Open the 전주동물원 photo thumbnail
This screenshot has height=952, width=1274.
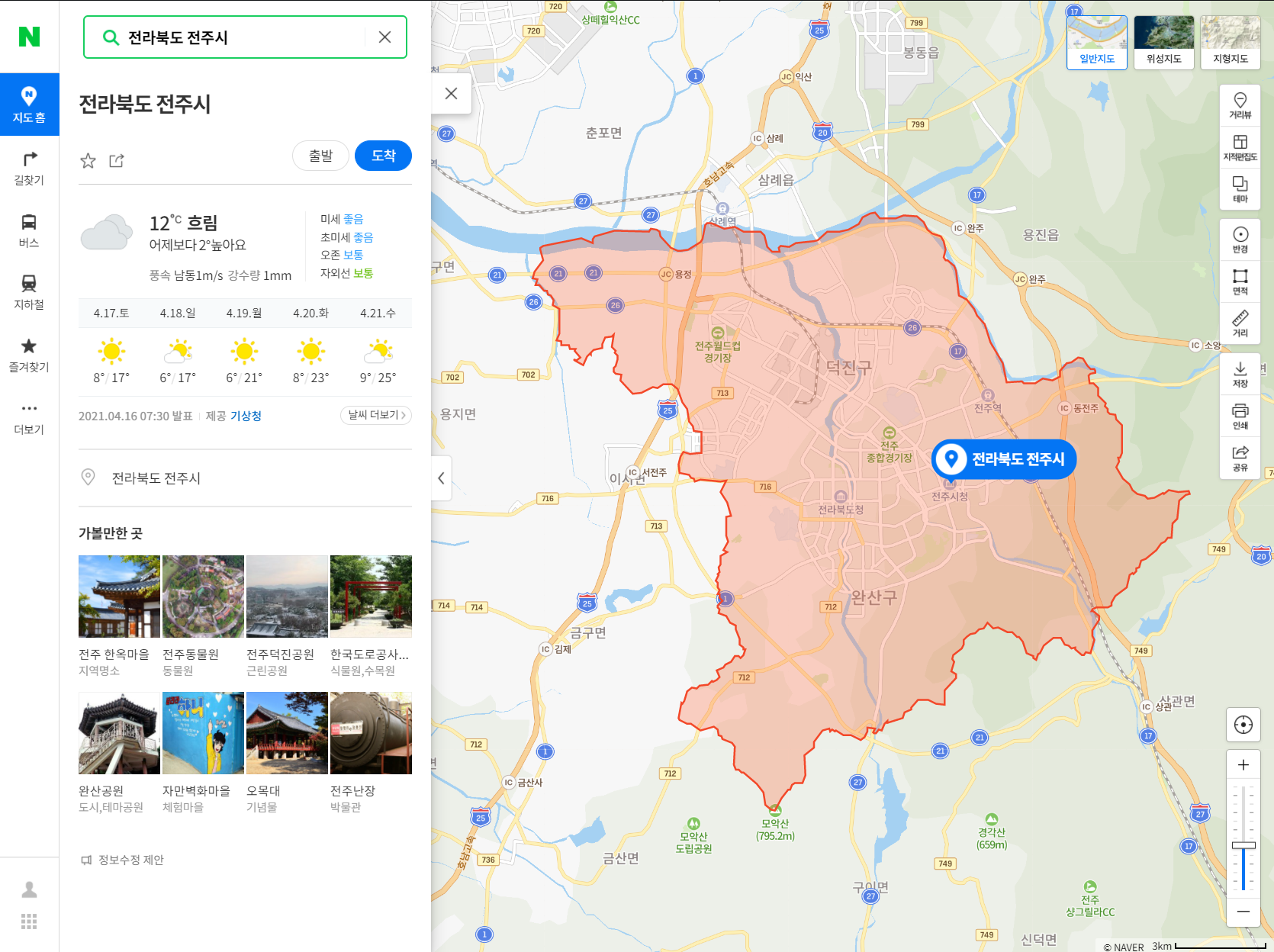[203, 597]
